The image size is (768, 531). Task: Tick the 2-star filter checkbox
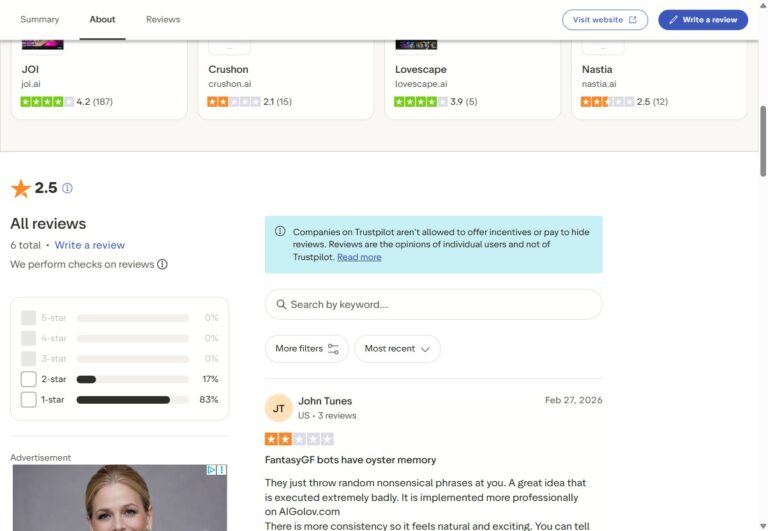[x=28, y=379]
